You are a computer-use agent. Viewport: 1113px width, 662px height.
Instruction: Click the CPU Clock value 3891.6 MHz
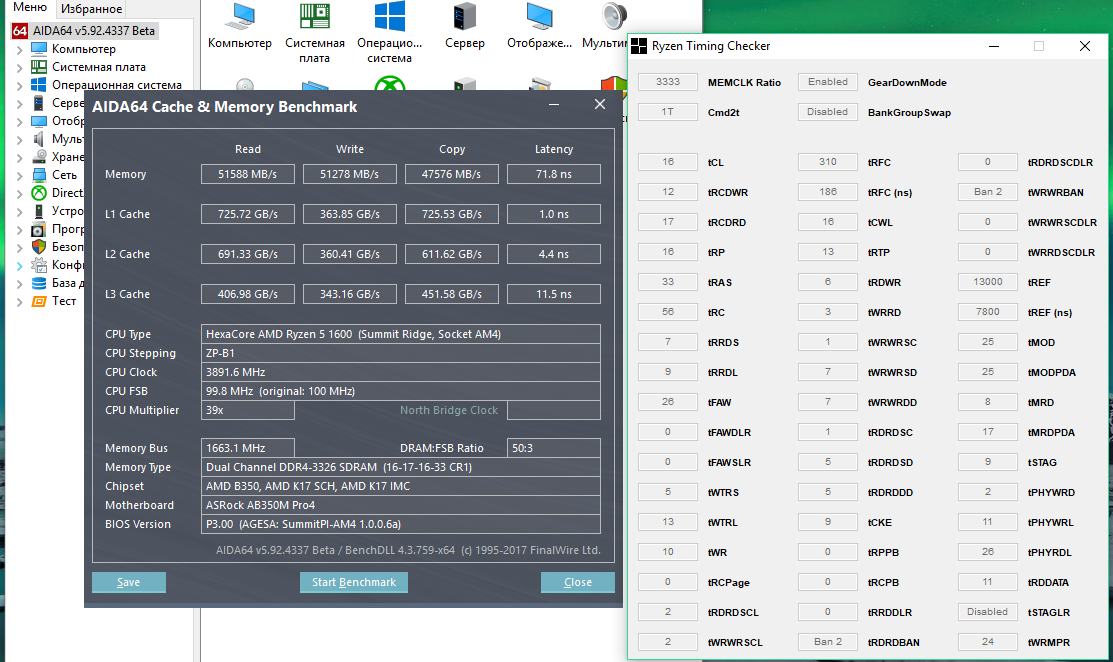click(x=400, y=372)
